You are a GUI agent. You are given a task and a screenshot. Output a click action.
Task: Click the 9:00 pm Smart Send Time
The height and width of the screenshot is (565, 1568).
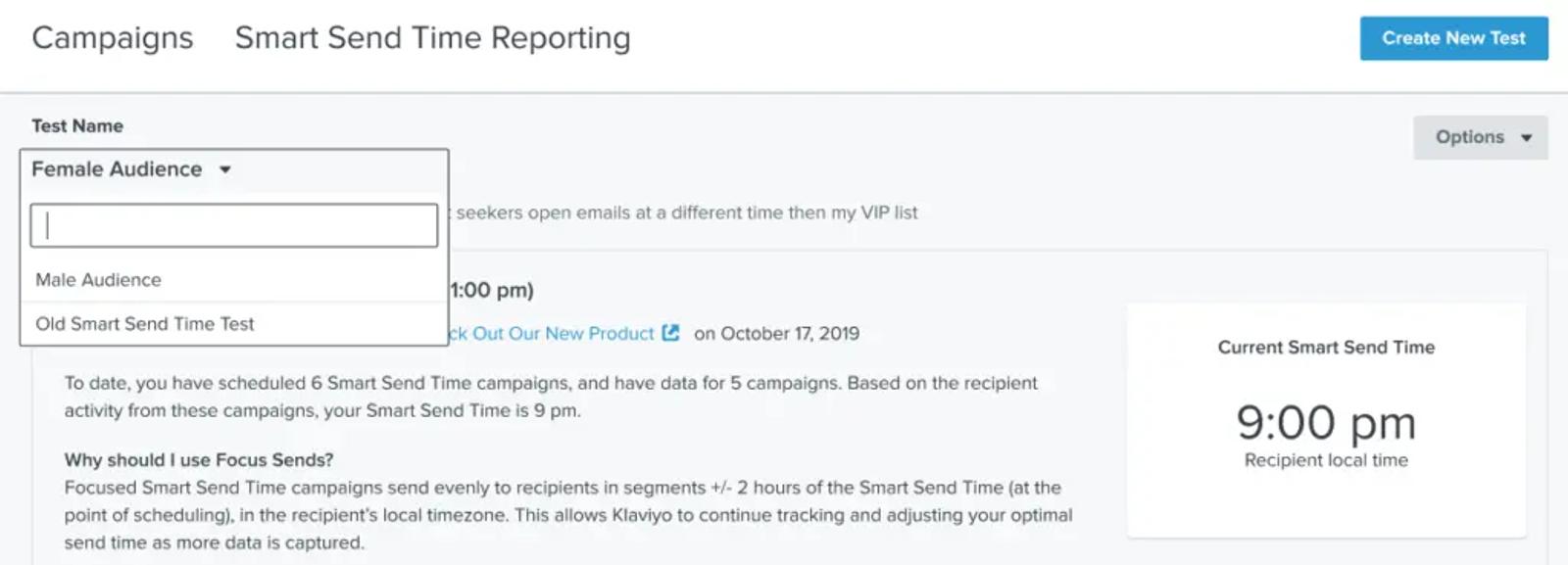point(1326,423)
